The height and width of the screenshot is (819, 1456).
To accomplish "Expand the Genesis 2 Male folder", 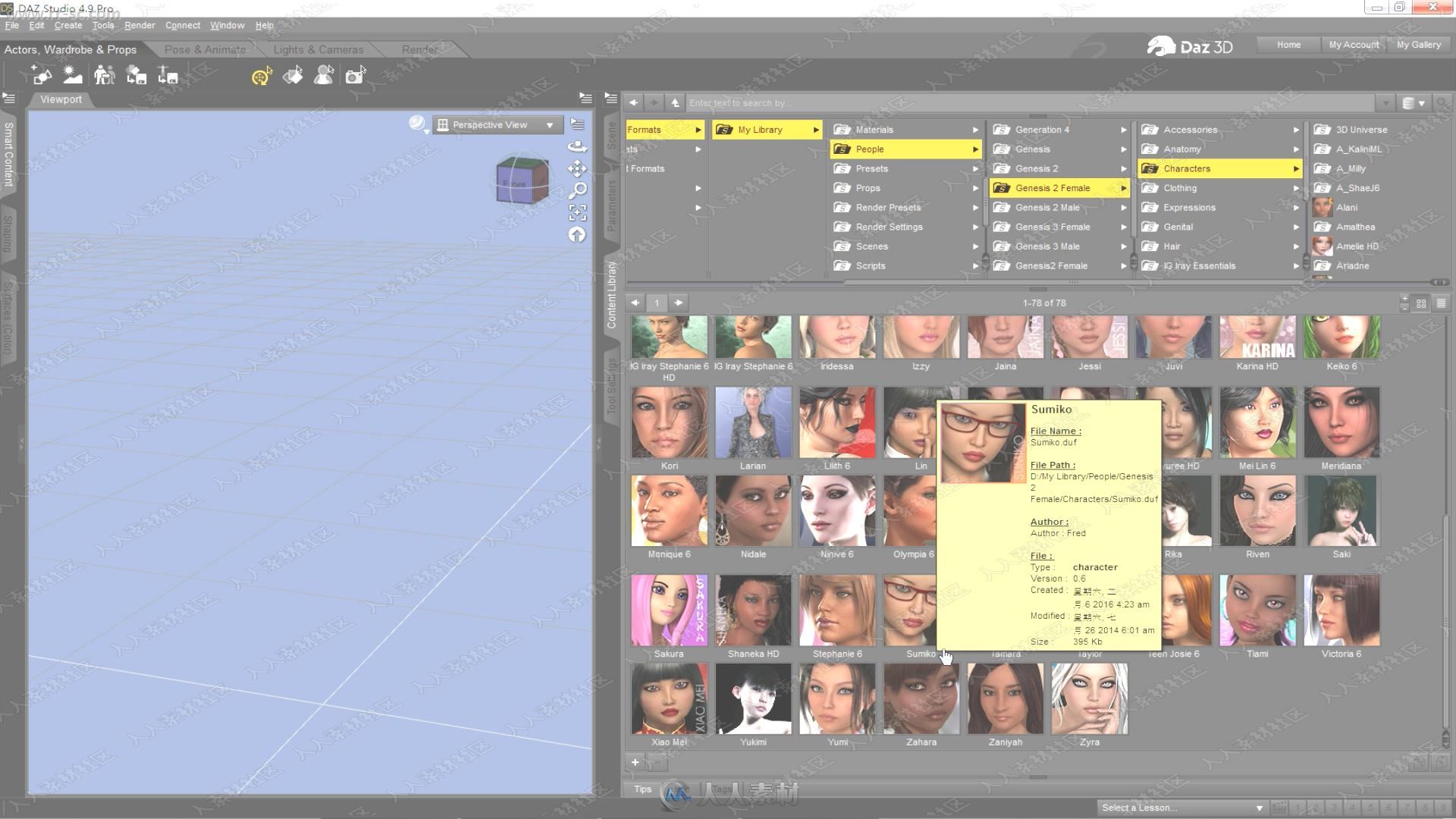I will click(x=1060, y=207).
